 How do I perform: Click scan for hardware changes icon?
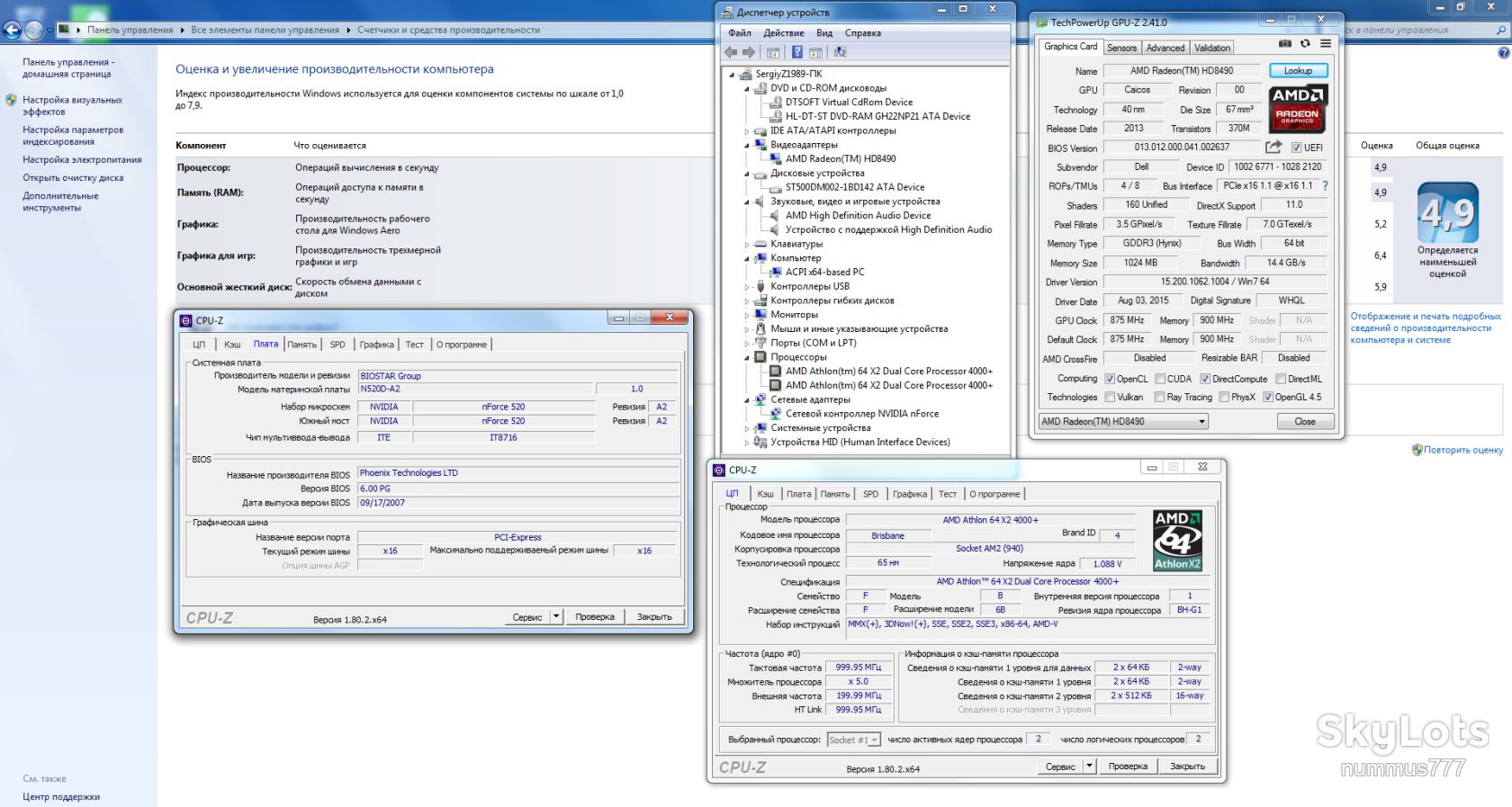click(840, 52)
